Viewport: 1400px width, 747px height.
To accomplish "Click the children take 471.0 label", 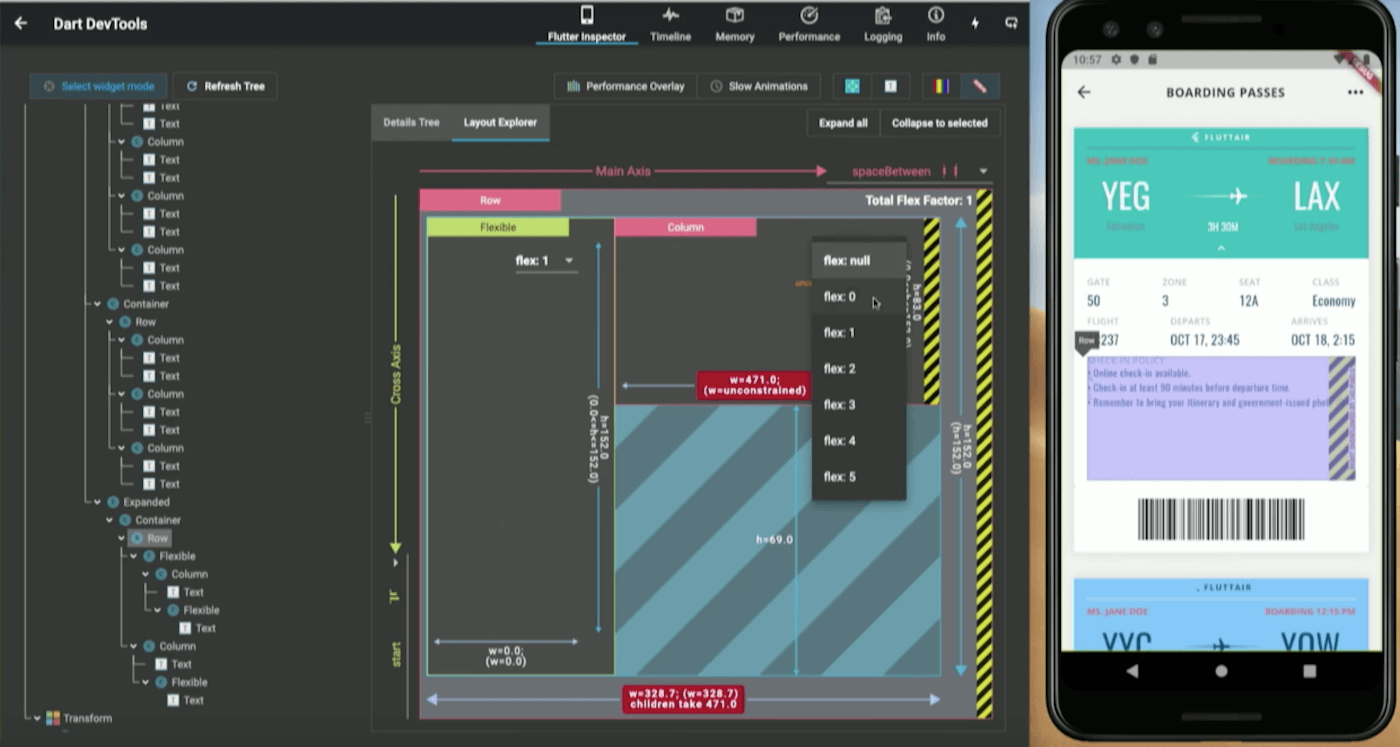I will pos(683,699).
